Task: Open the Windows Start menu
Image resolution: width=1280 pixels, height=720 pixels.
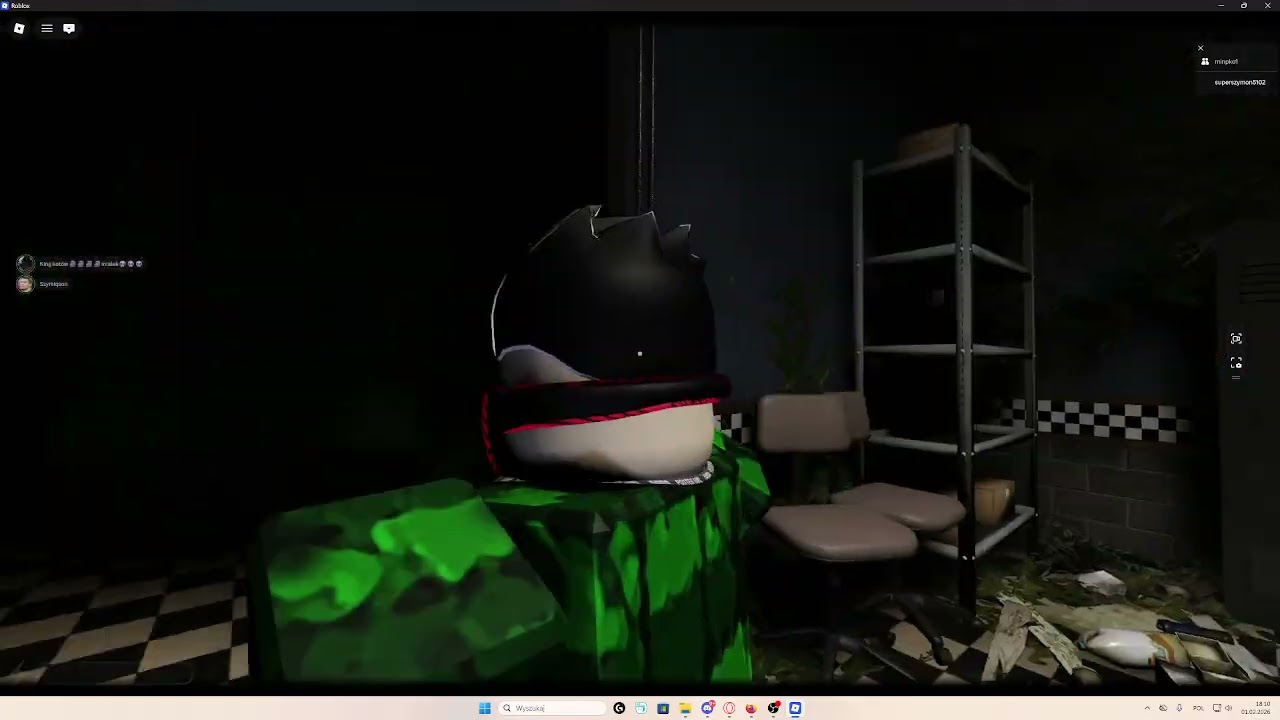Action: [485, 708]
